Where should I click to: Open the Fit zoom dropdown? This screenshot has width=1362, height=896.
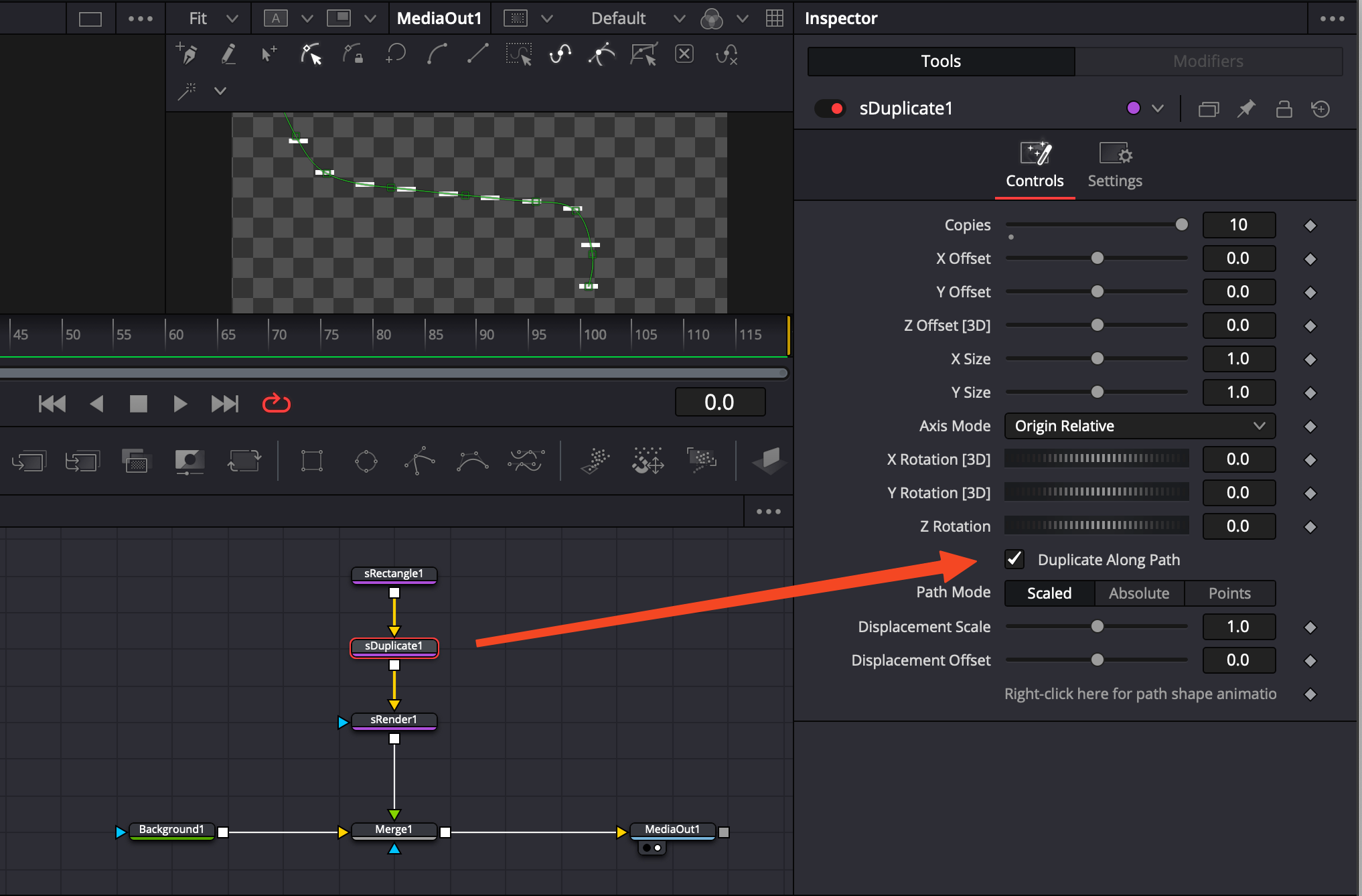coord(213,18)
